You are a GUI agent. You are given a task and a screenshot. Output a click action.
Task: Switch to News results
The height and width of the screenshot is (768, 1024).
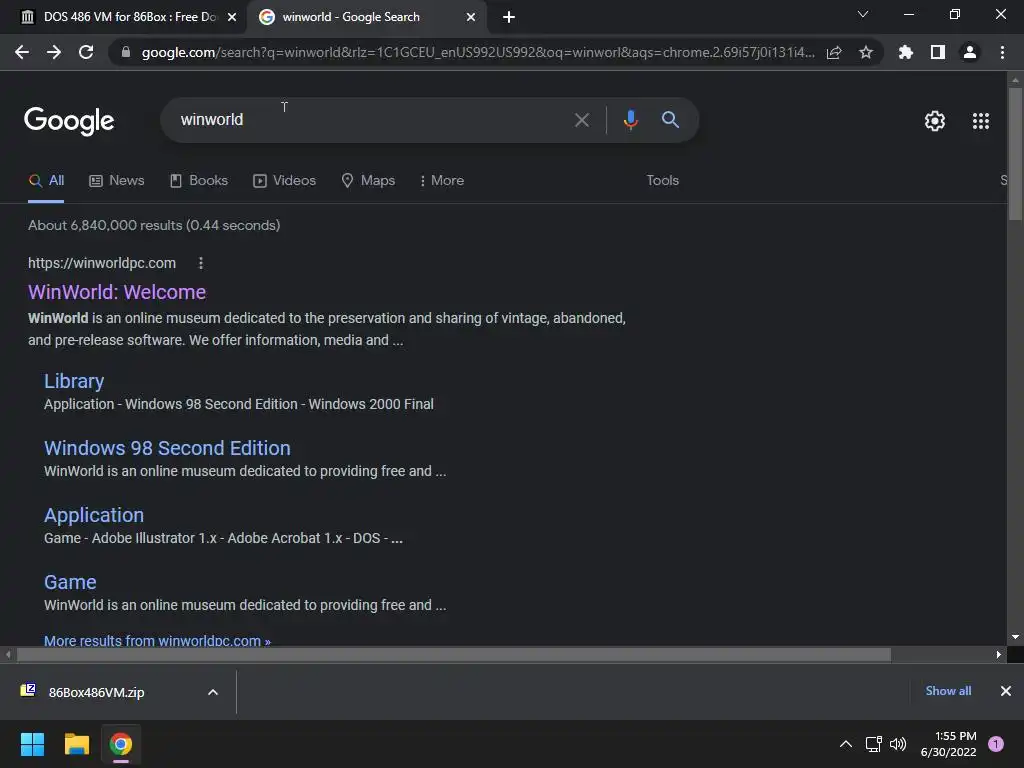click(117, 180)
